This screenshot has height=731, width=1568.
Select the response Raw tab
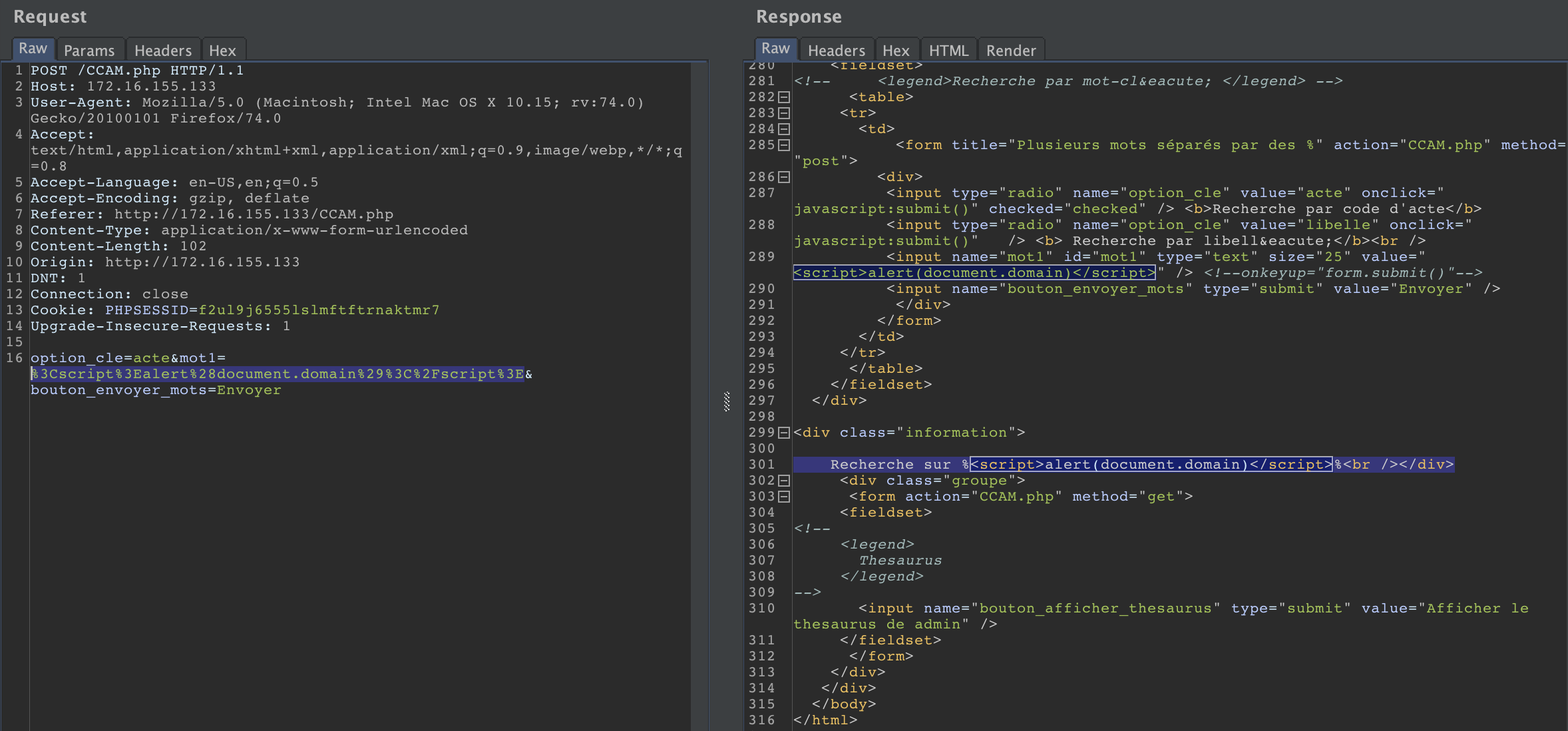[x=775, y=49]
